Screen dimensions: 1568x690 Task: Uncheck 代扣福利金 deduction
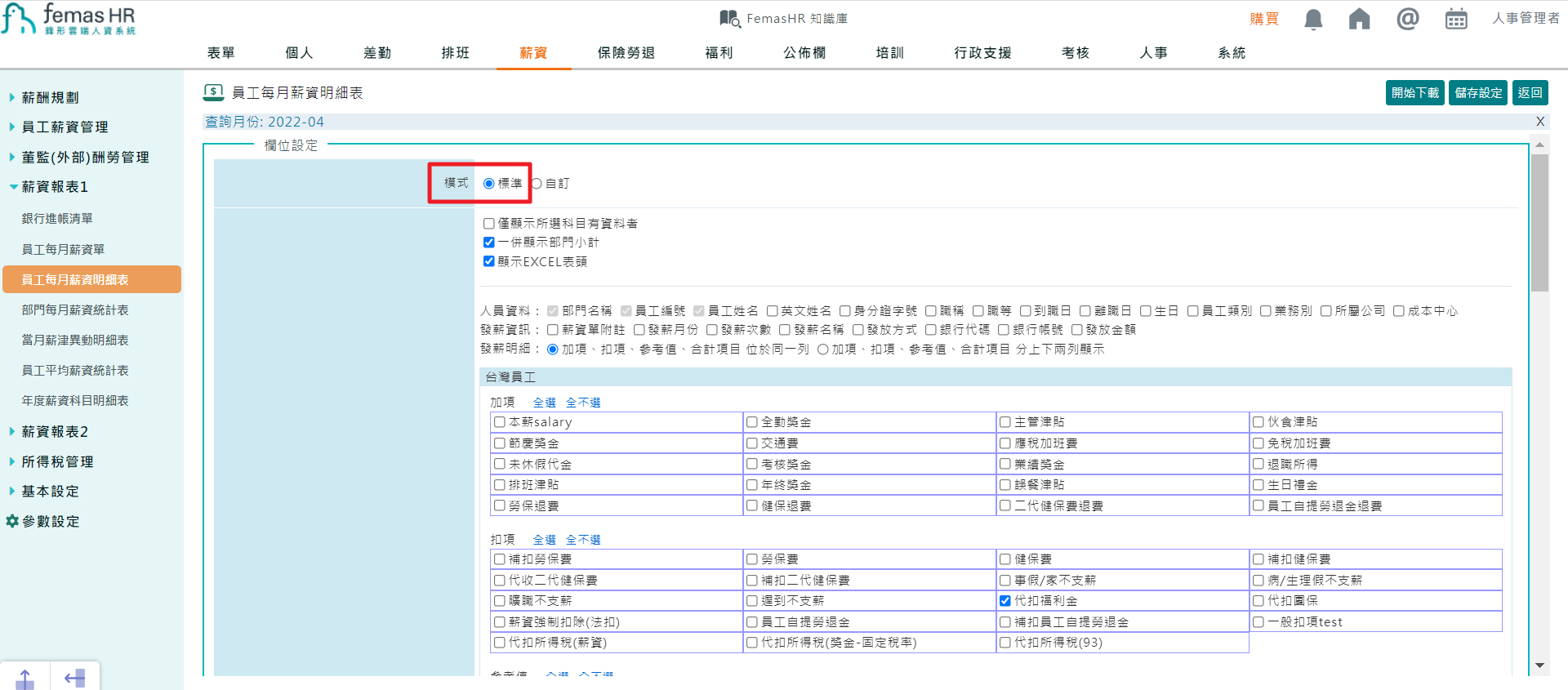(x=1005, y=601)
